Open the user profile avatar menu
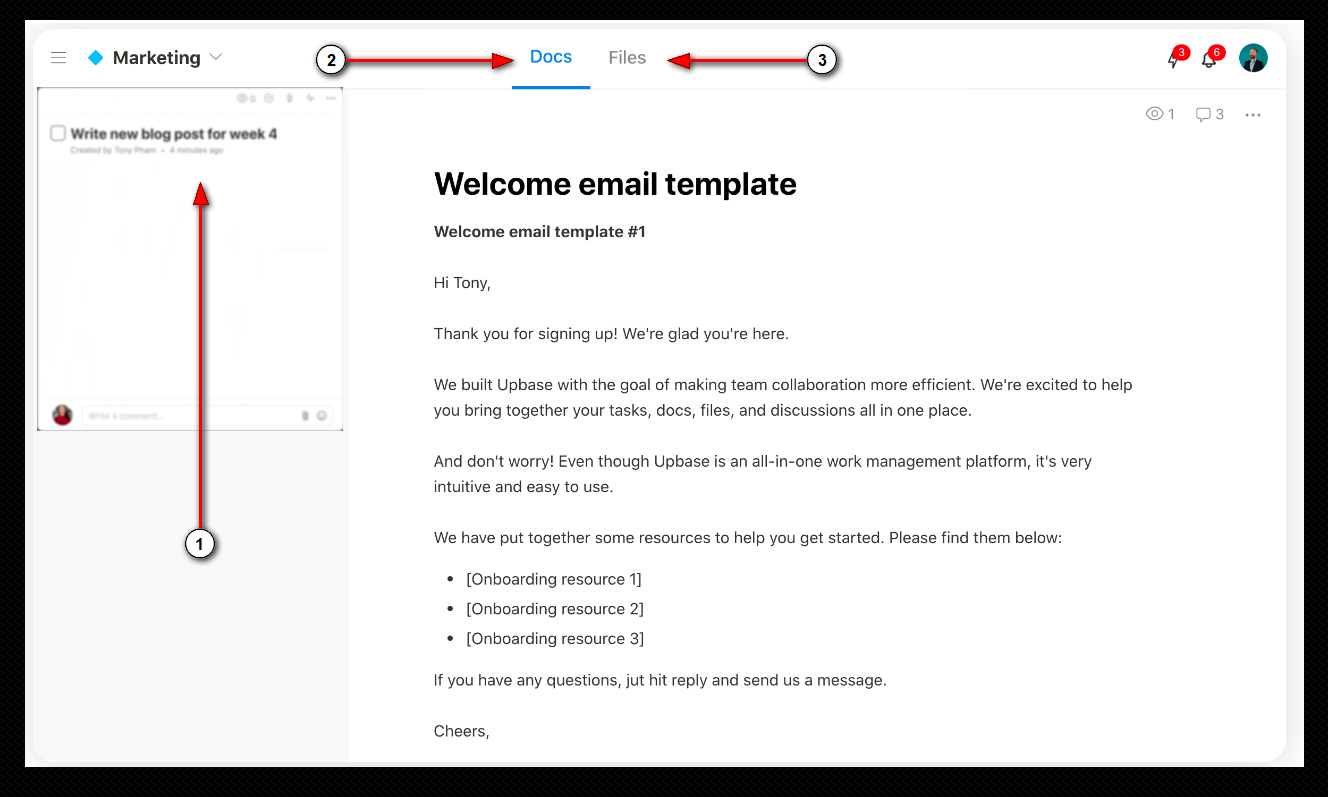Image resolution: width=1328 pixels, height=797 pixels. pos(1253,58)
